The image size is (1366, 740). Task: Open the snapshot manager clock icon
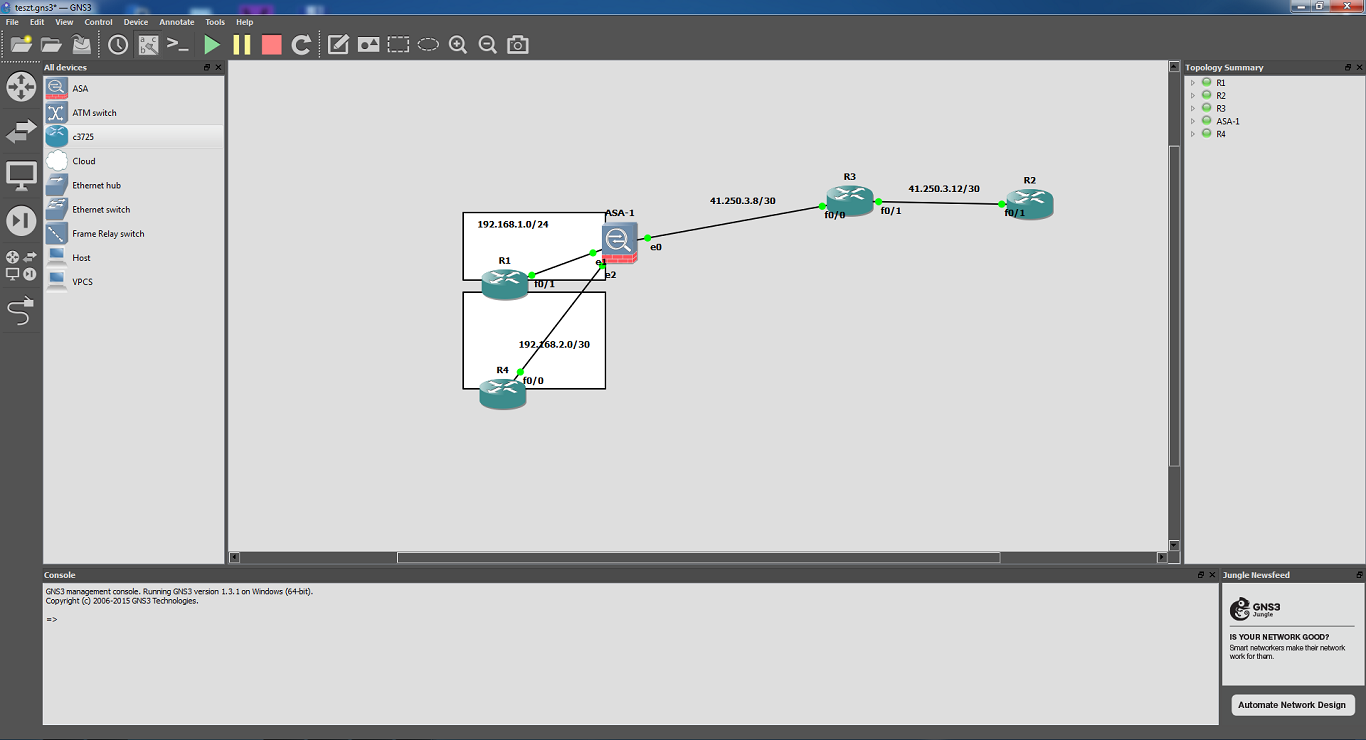click(x=118, y=44)
